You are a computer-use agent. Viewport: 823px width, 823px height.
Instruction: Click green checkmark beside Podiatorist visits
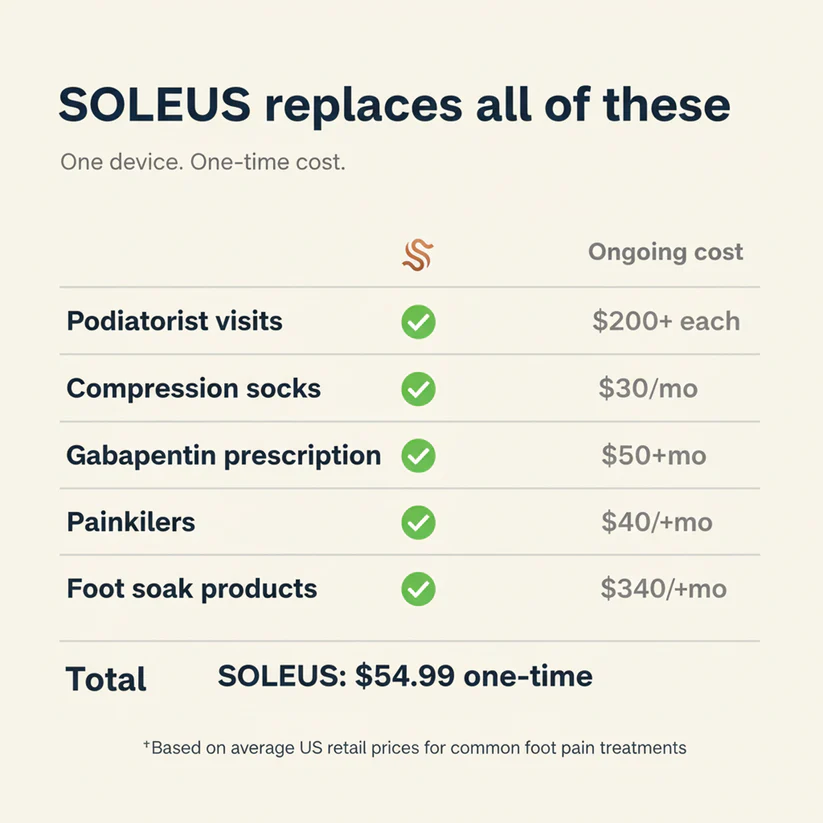pos(418,322)
